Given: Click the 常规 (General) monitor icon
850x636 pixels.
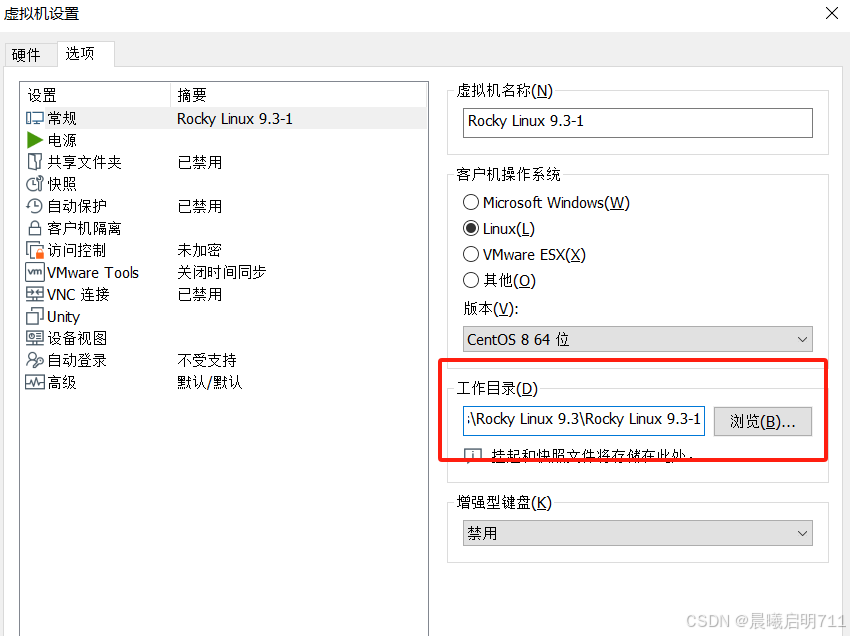Looking at the screenshot, I should pos(35,118).
